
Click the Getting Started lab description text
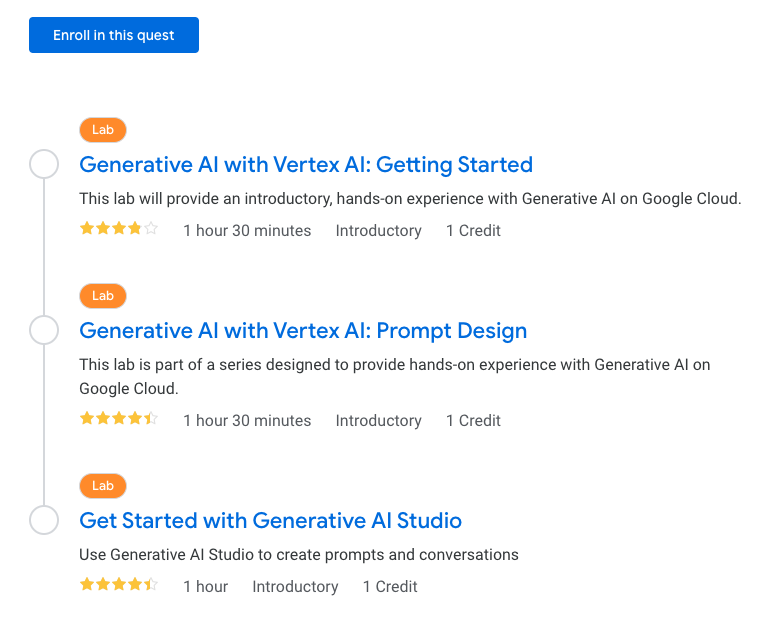(410, 198)
